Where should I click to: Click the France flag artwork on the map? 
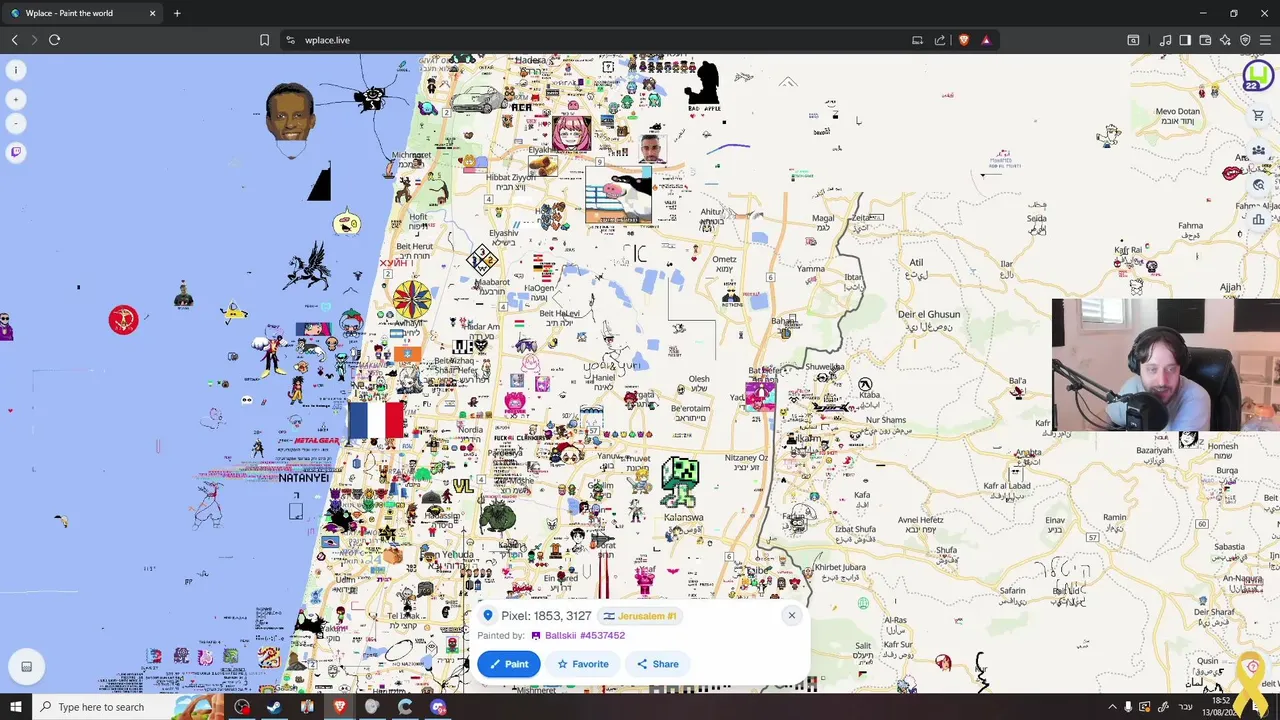376,419
